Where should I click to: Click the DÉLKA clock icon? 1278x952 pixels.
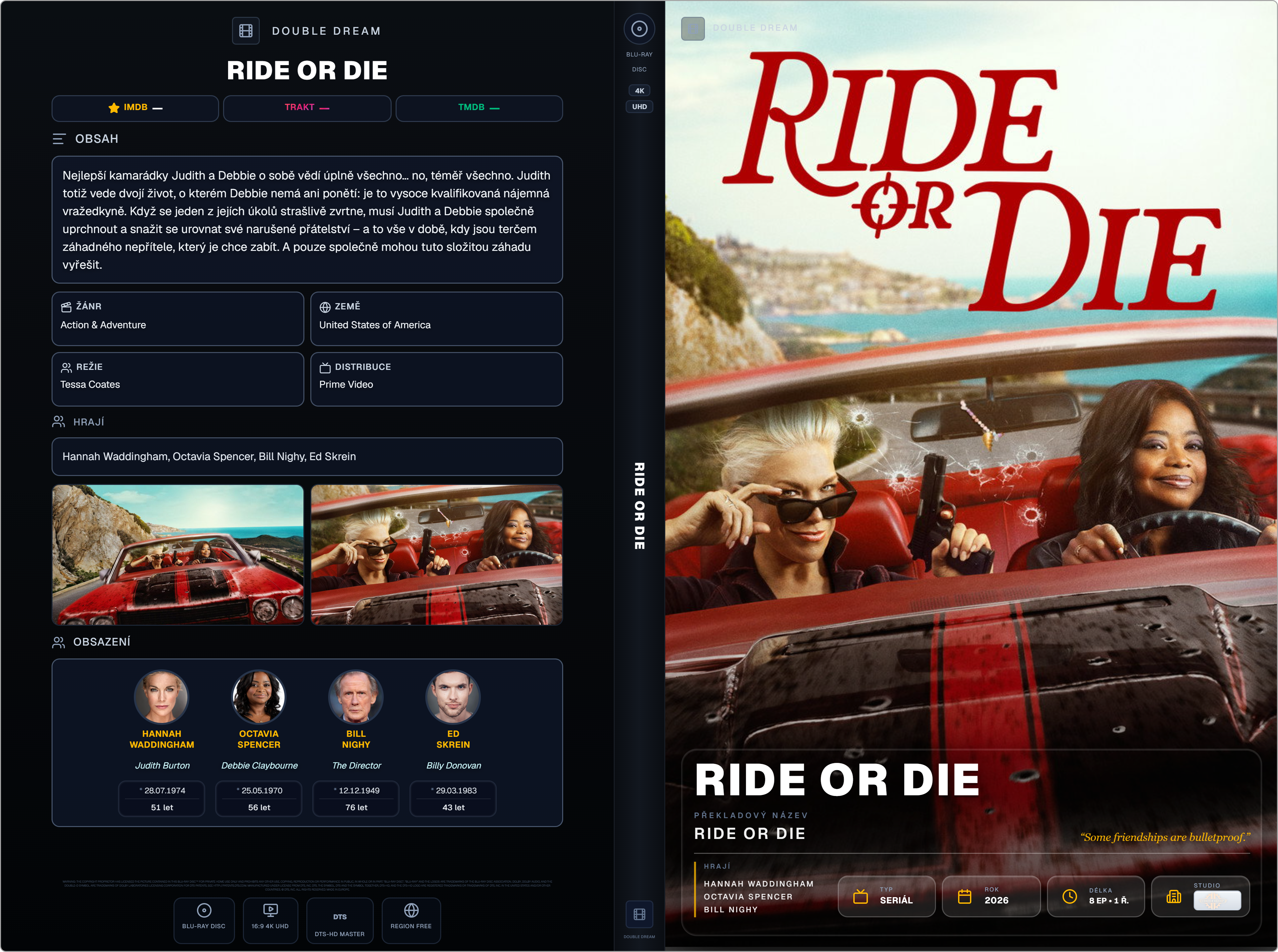(1069, 897)
